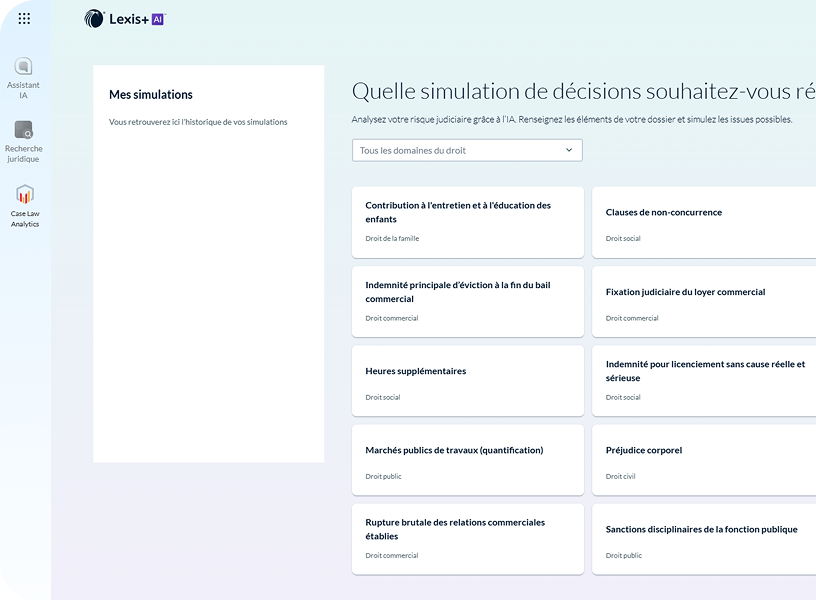Choose 'Rupture brutale des relations commerciales' card
The width and height of the screenshot is (816, 600).
point(467,538)
